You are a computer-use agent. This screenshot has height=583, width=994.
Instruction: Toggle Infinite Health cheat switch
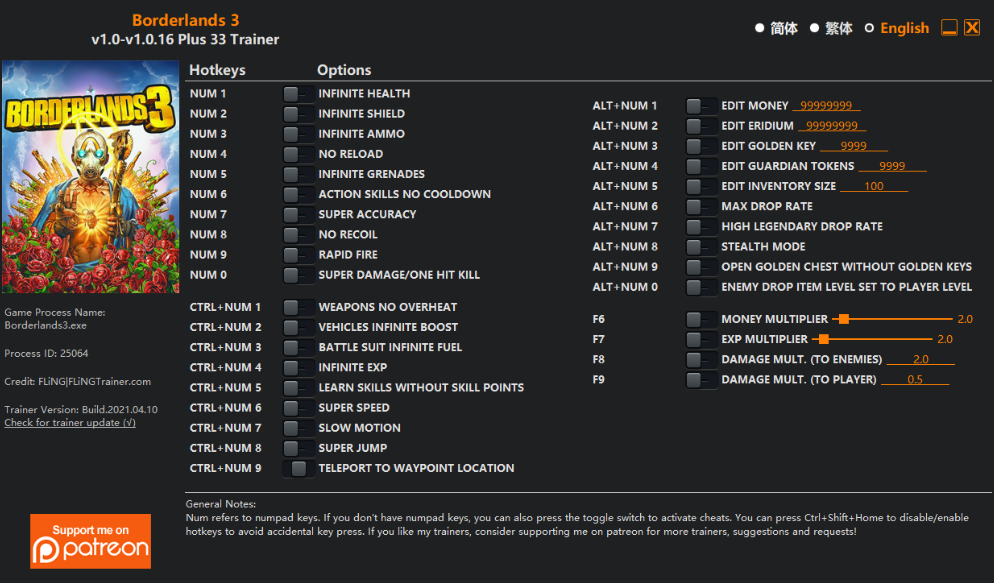click(x=298, y=94)
